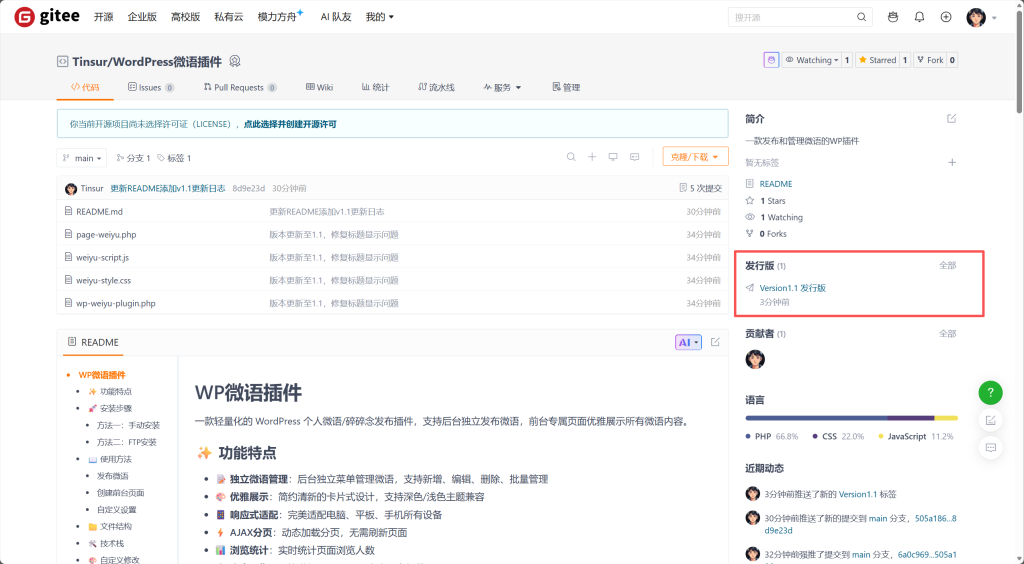This screenshot has width=1024, height=564.
Task: Open the 流水线 tab
Action: [x=436, y=87]
